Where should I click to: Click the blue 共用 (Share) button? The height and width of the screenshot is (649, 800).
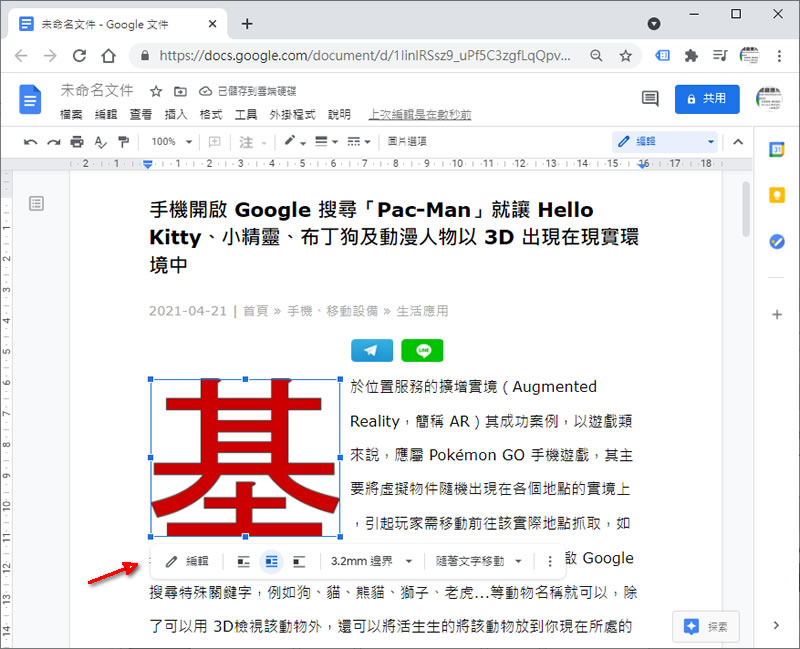(x=707, y=99)
